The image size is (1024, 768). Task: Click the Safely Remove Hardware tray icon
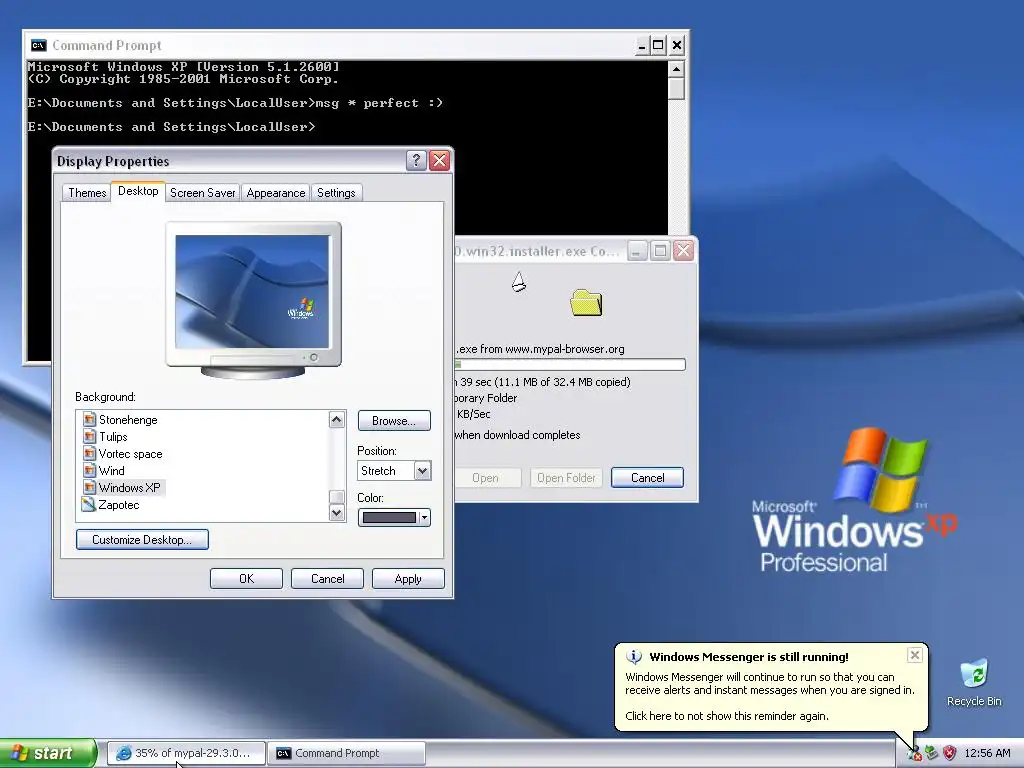click(x=932, y=753)
